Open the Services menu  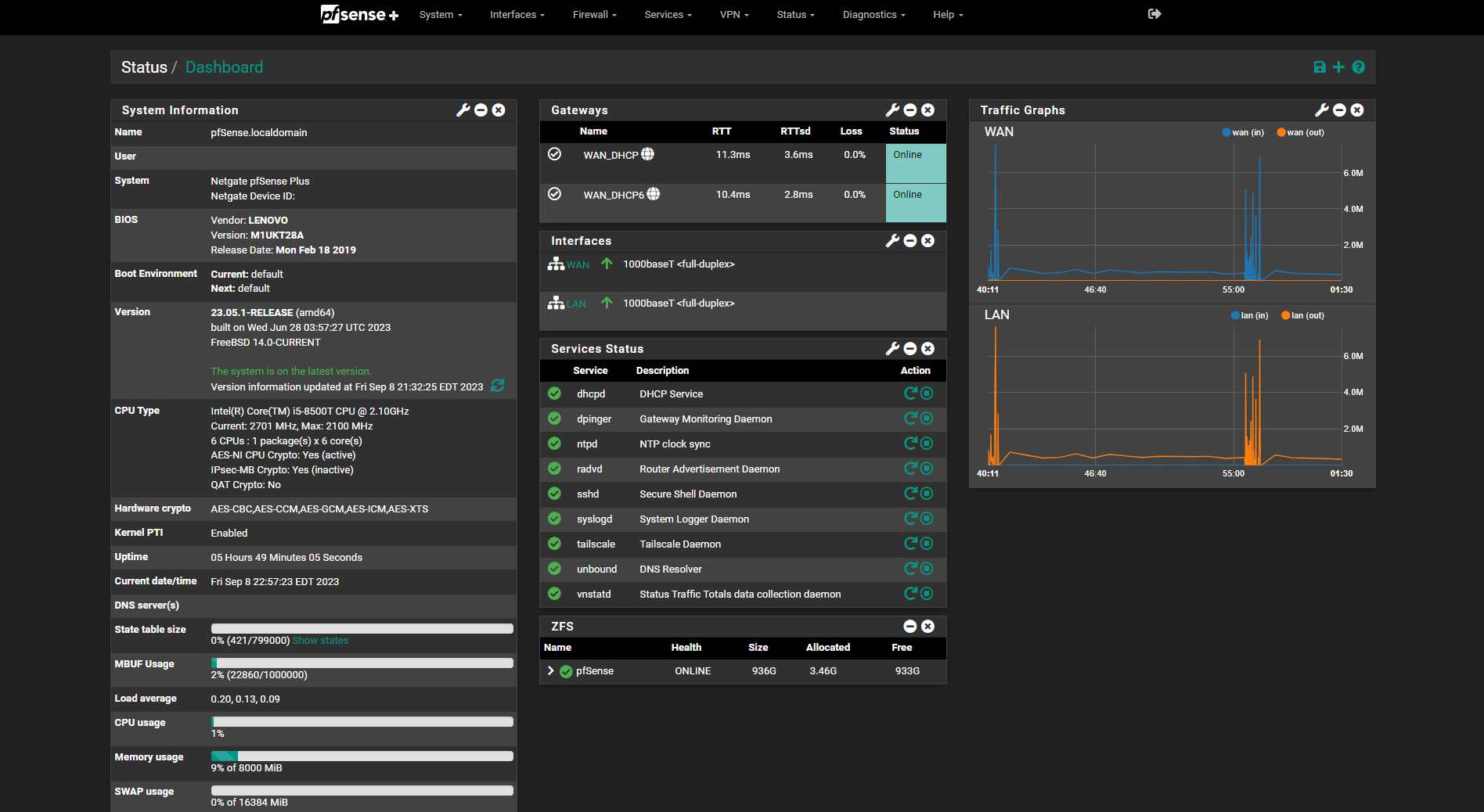[668, 15]
